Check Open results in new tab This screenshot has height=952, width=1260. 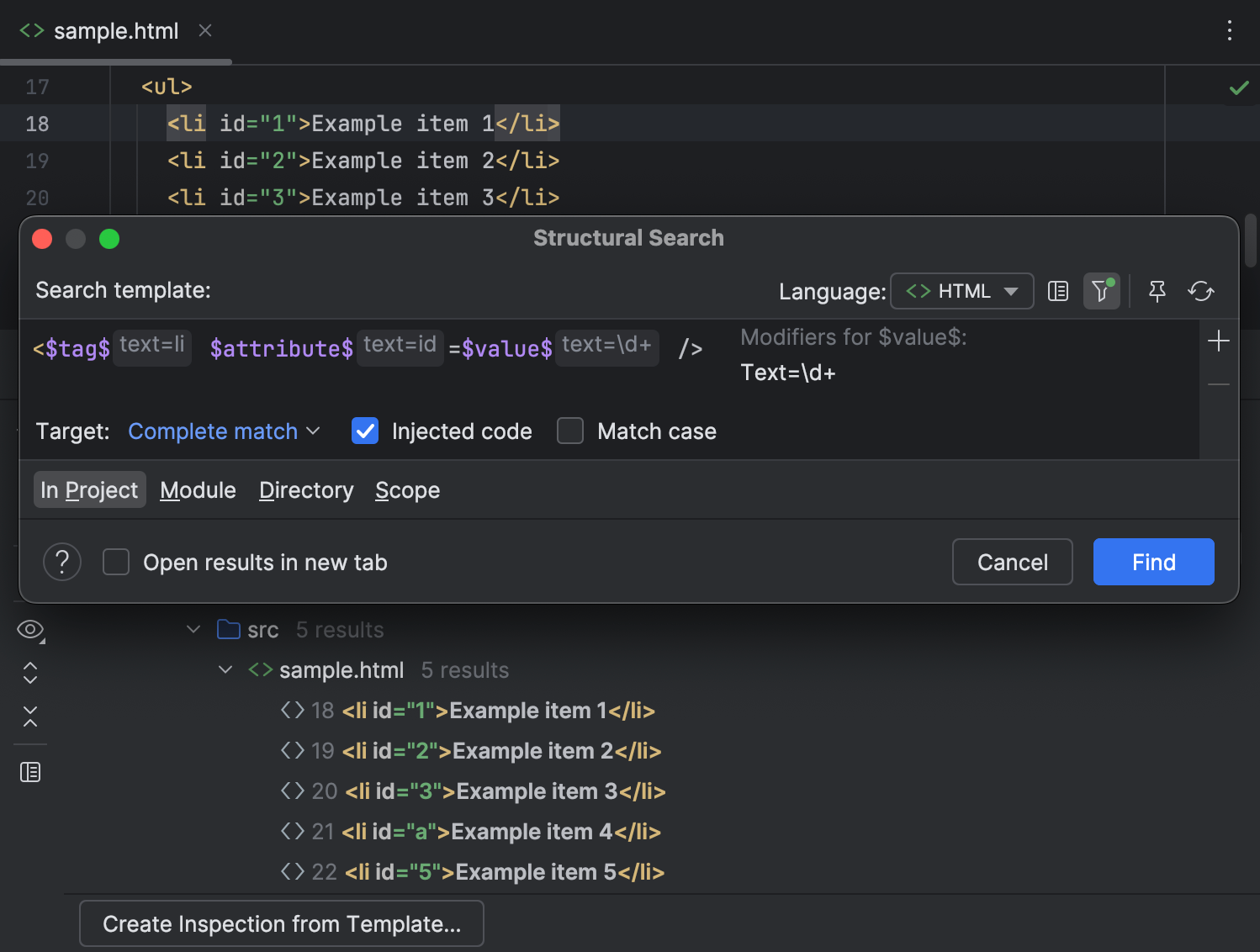[116, 562]
